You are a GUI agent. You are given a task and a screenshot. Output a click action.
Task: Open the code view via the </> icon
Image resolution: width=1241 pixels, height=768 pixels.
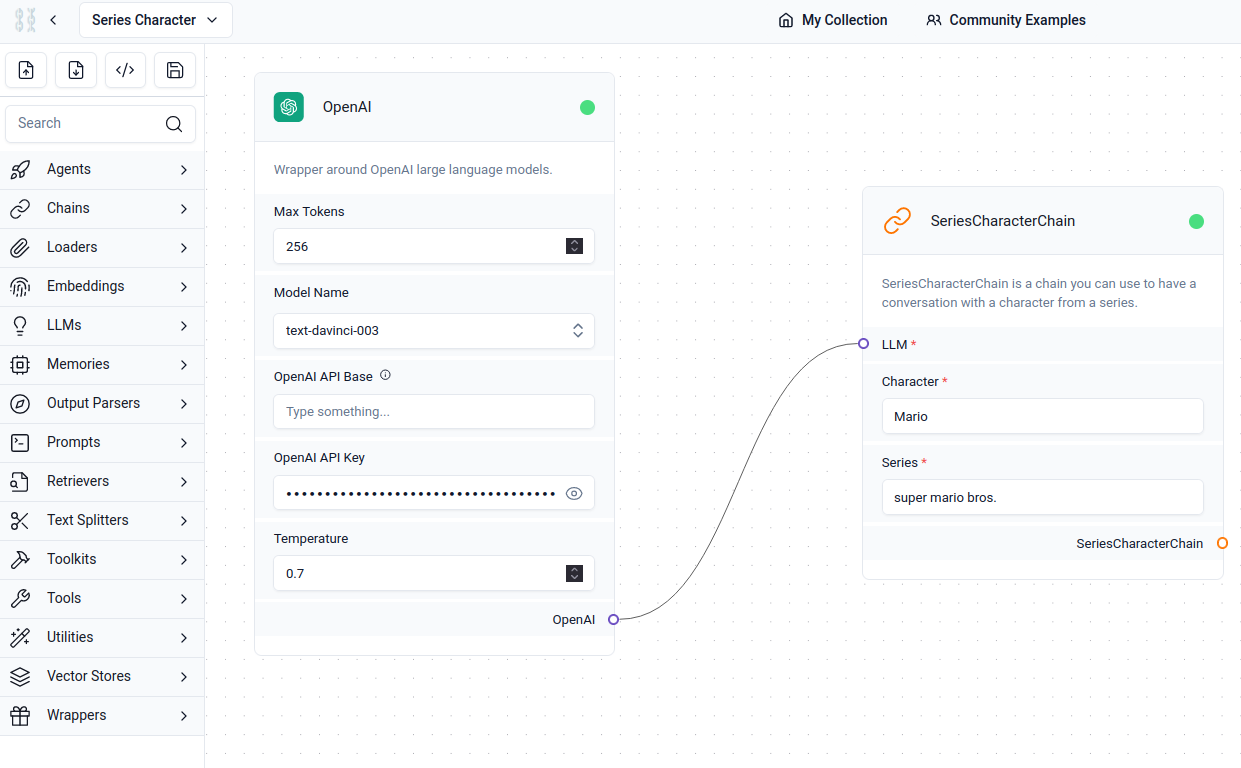pyautogui.click(x=124, y=70)
